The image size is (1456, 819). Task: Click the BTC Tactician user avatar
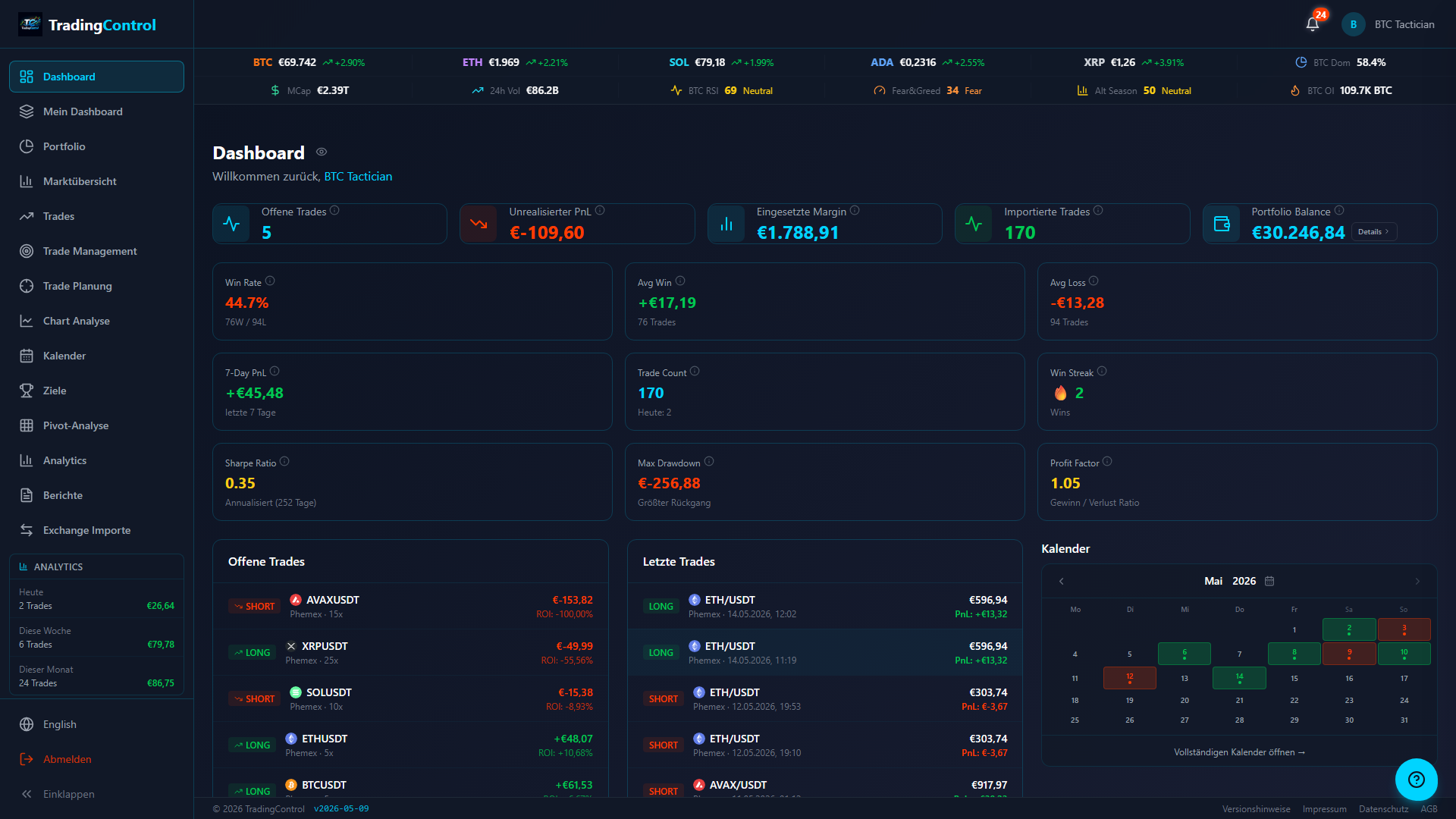pos(1354,24)
